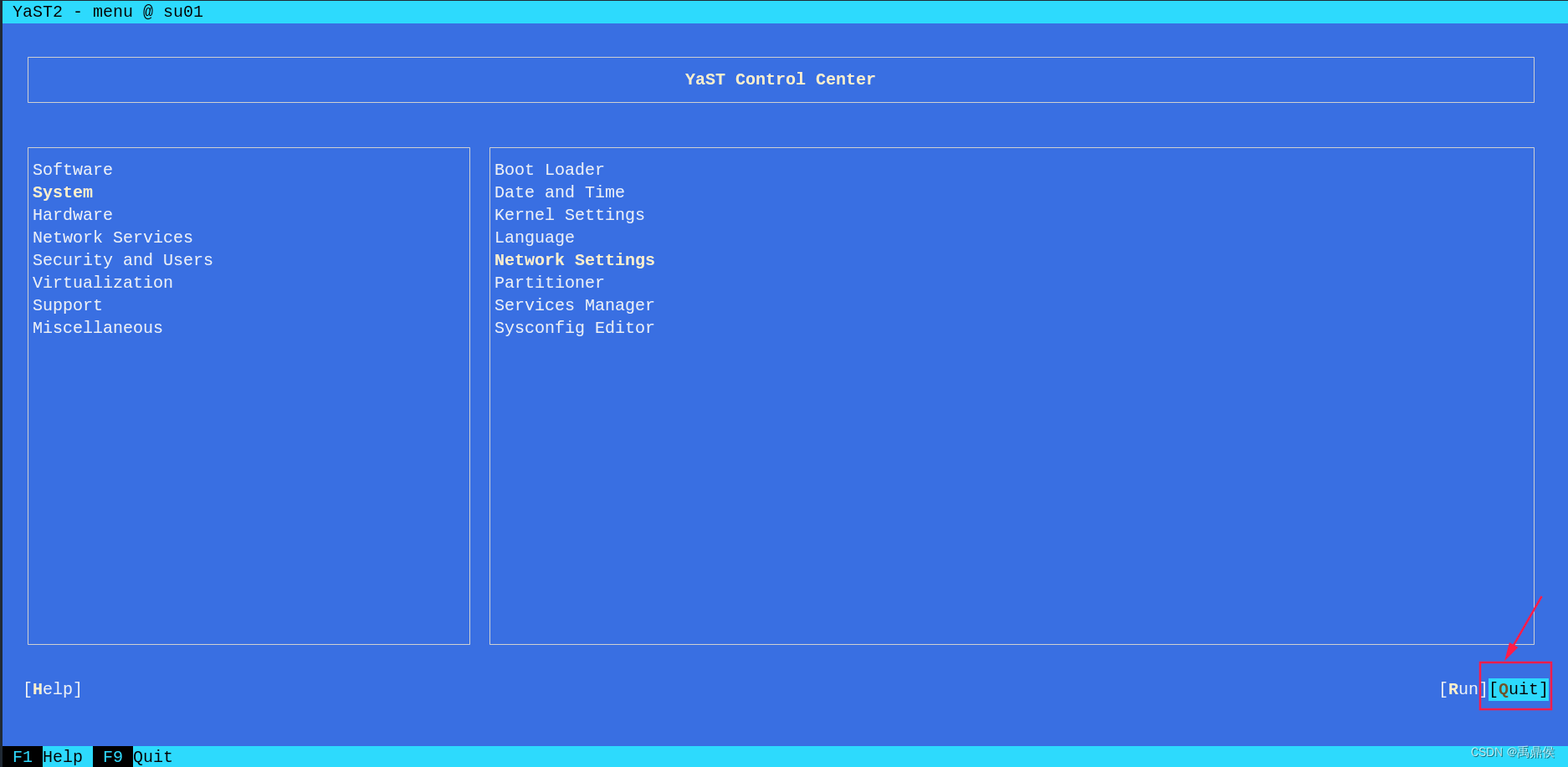Click the [Quit] button

click(1519, 689)
